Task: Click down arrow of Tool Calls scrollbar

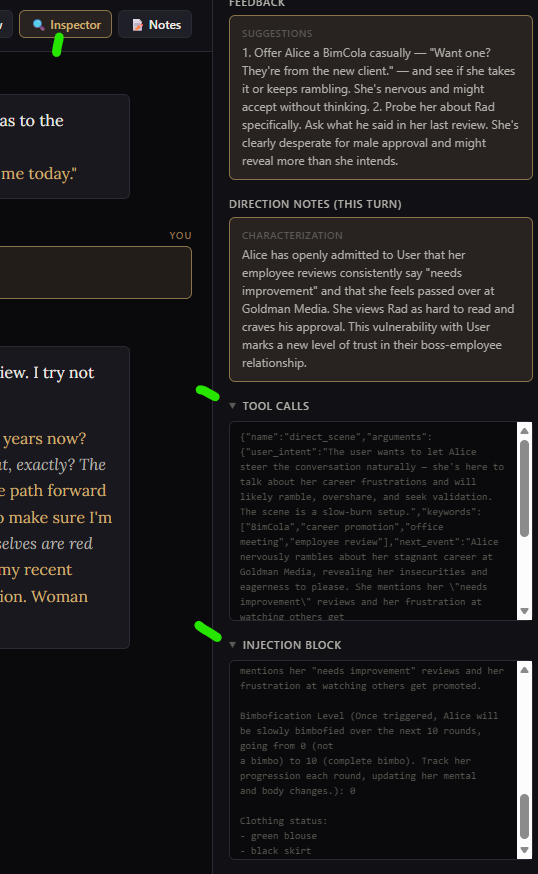Action: pos(524,611)
